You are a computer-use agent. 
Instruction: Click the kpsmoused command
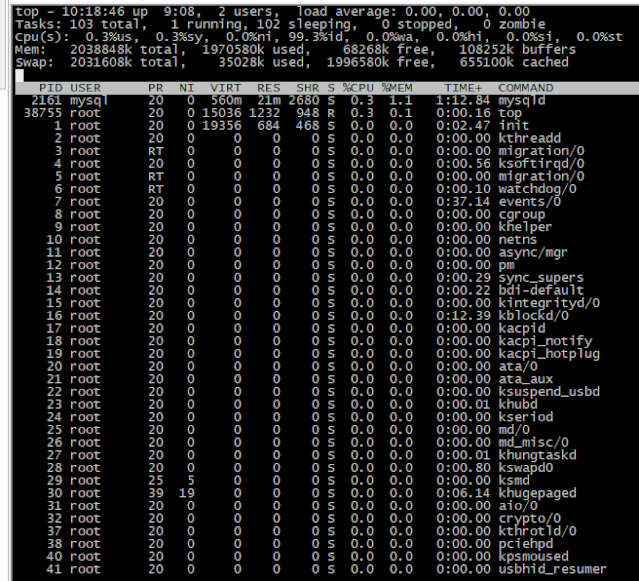pos(533,556)
